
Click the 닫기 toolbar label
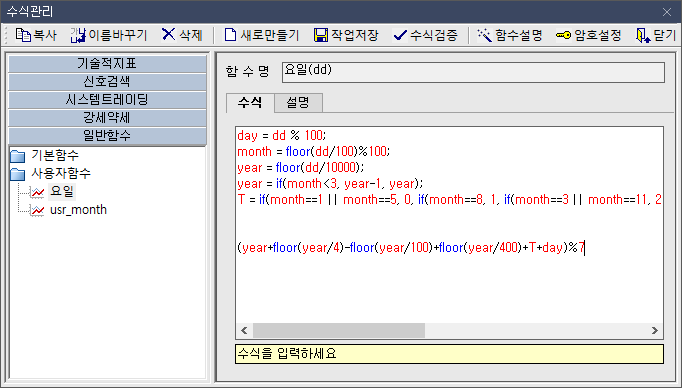(x=664, y=35)
